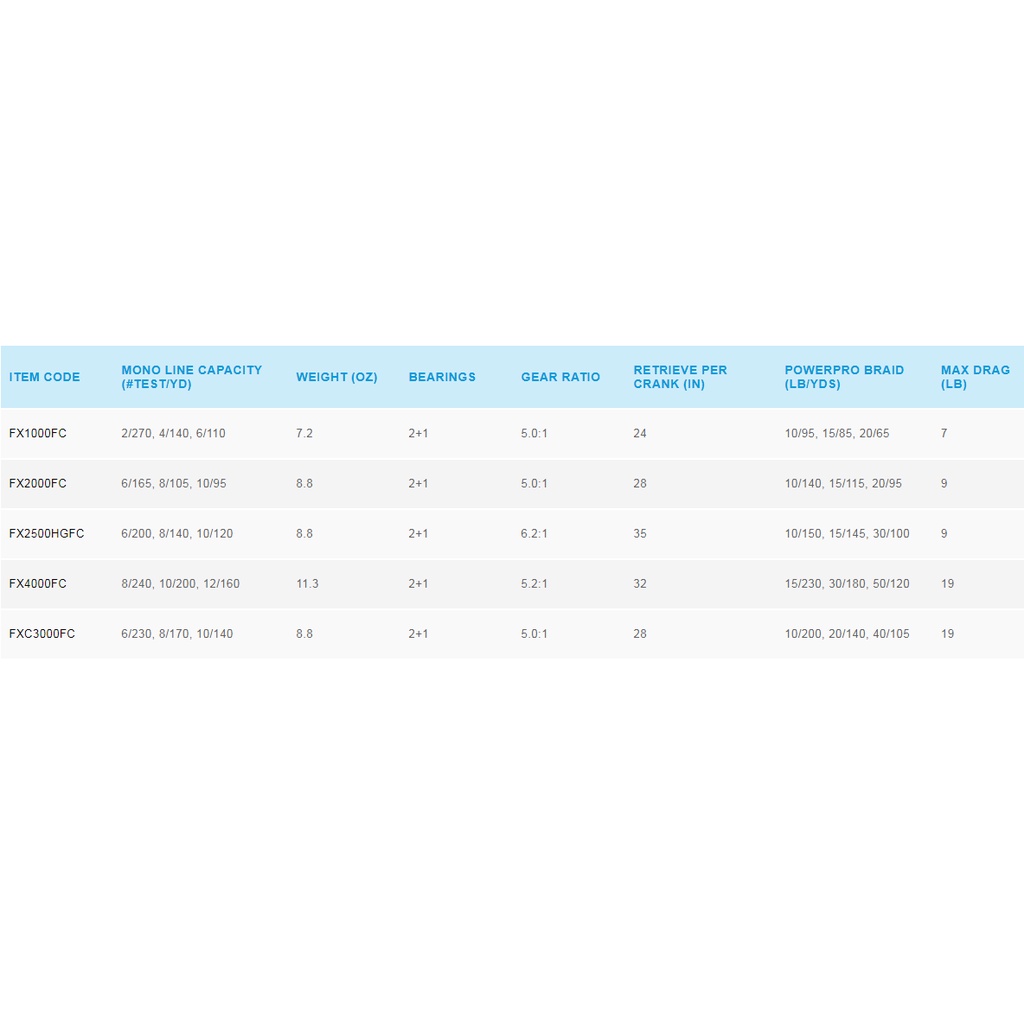1024x1024 pixels.
Task: Click the ITEM CODE column header
Action: tap(44, 377)
